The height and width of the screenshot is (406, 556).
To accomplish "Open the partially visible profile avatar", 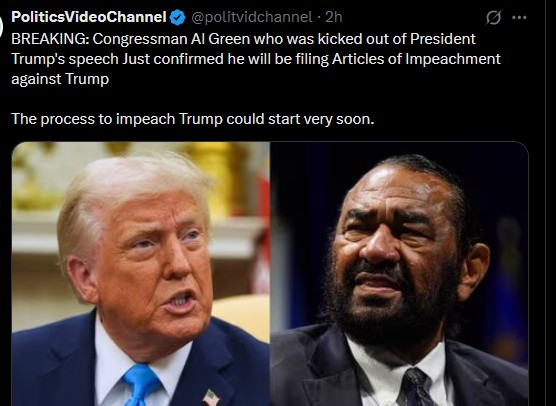I will [x=1, y=27].
